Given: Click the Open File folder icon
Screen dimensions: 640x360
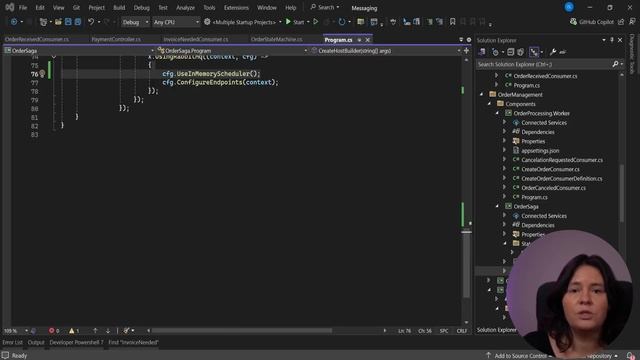Looking at the screenshot, I should (58, 22).
